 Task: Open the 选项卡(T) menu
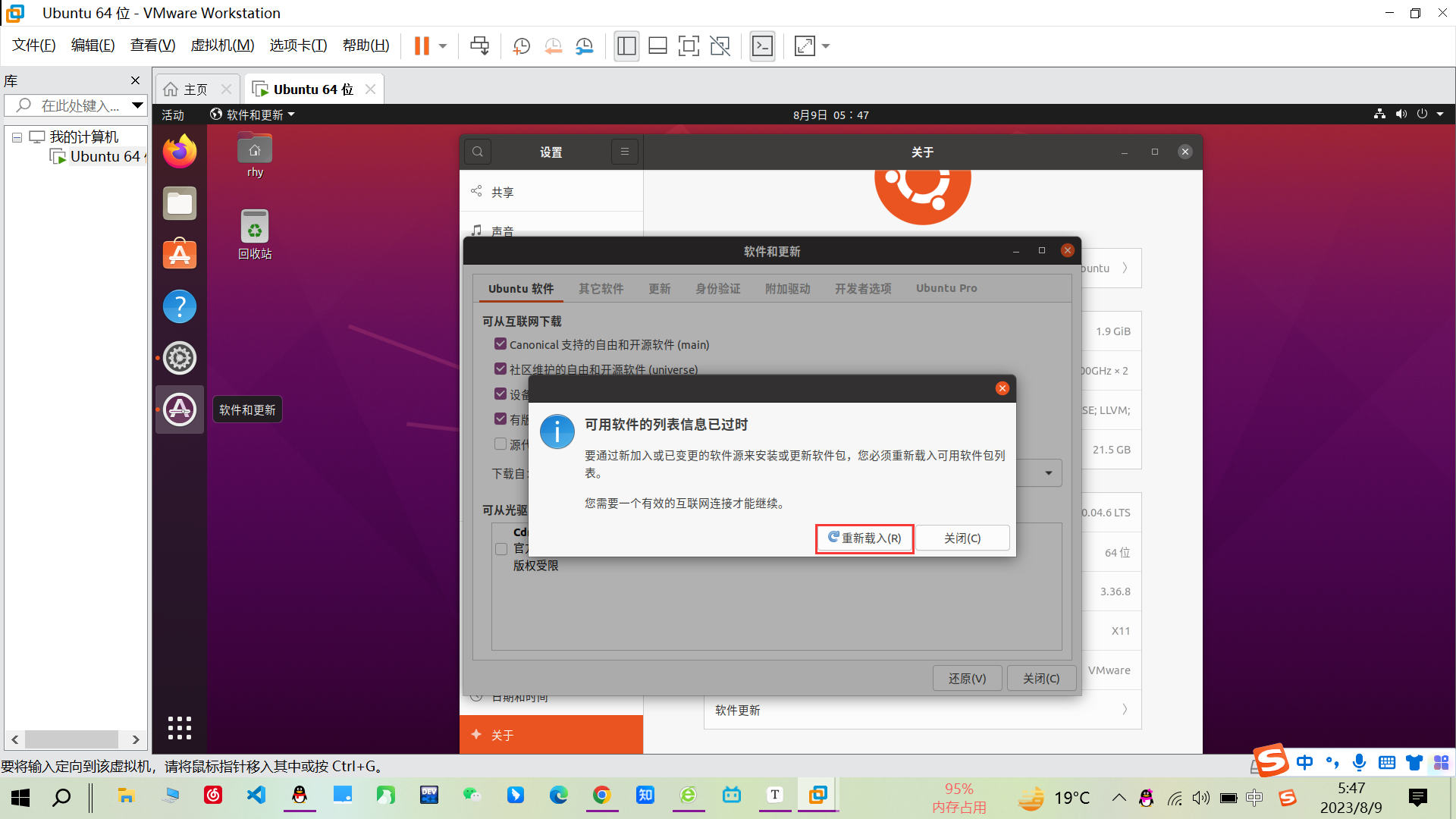[298, 45]
